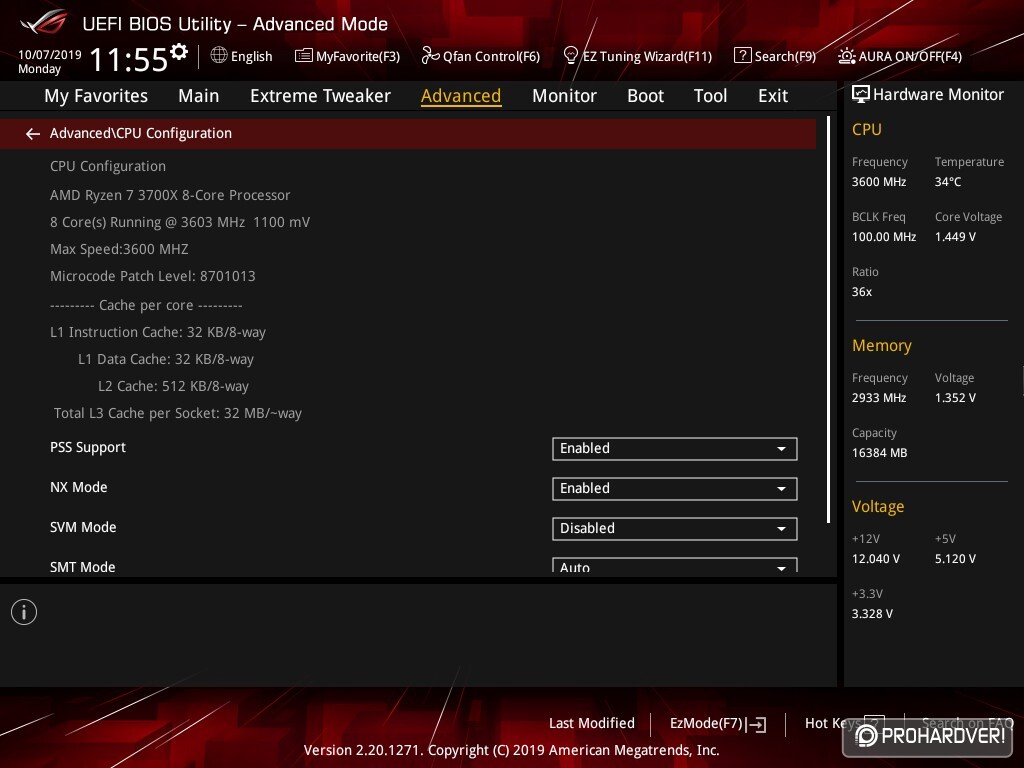Click the NX Mode label
The height and width of the screenshot is (768, 1024).
coord(78,487)
